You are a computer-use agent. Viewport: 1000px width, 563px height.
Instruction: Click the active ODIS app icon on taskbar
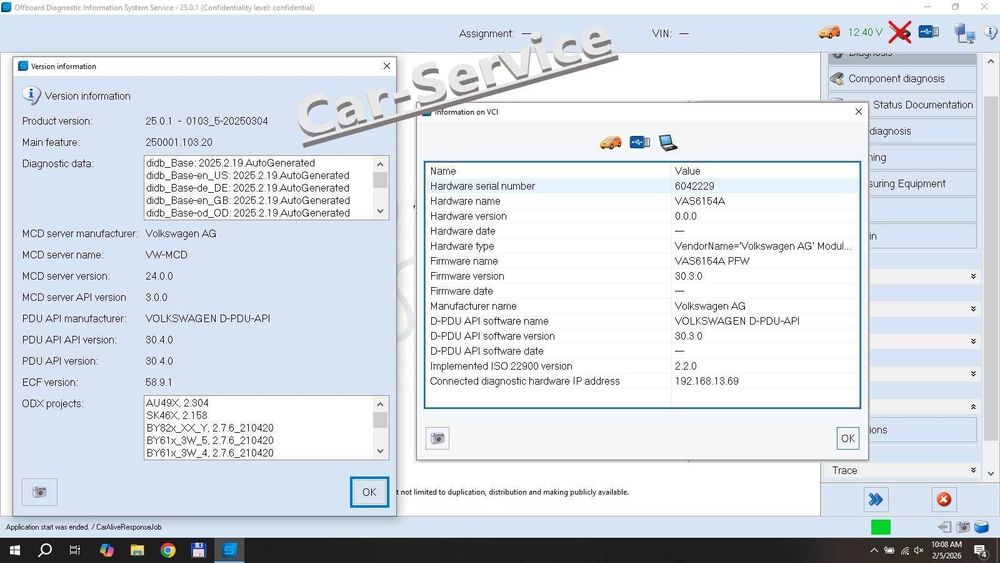tap(230, 550)
